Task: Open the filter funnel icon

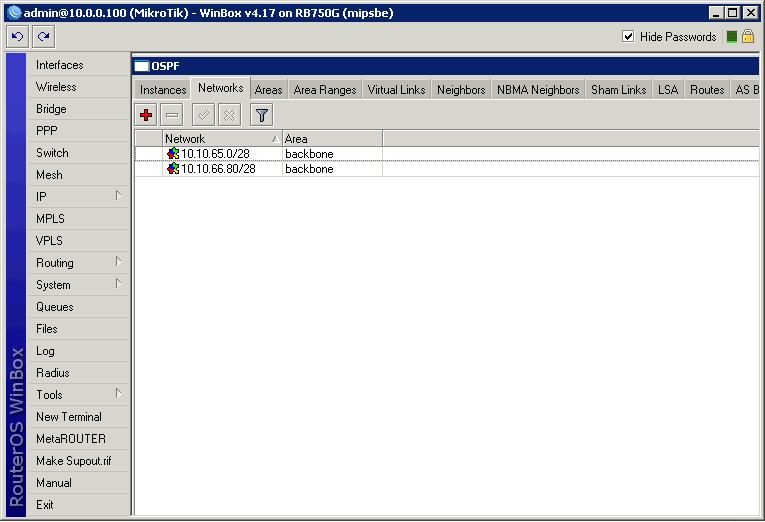Action: (262, 115)
